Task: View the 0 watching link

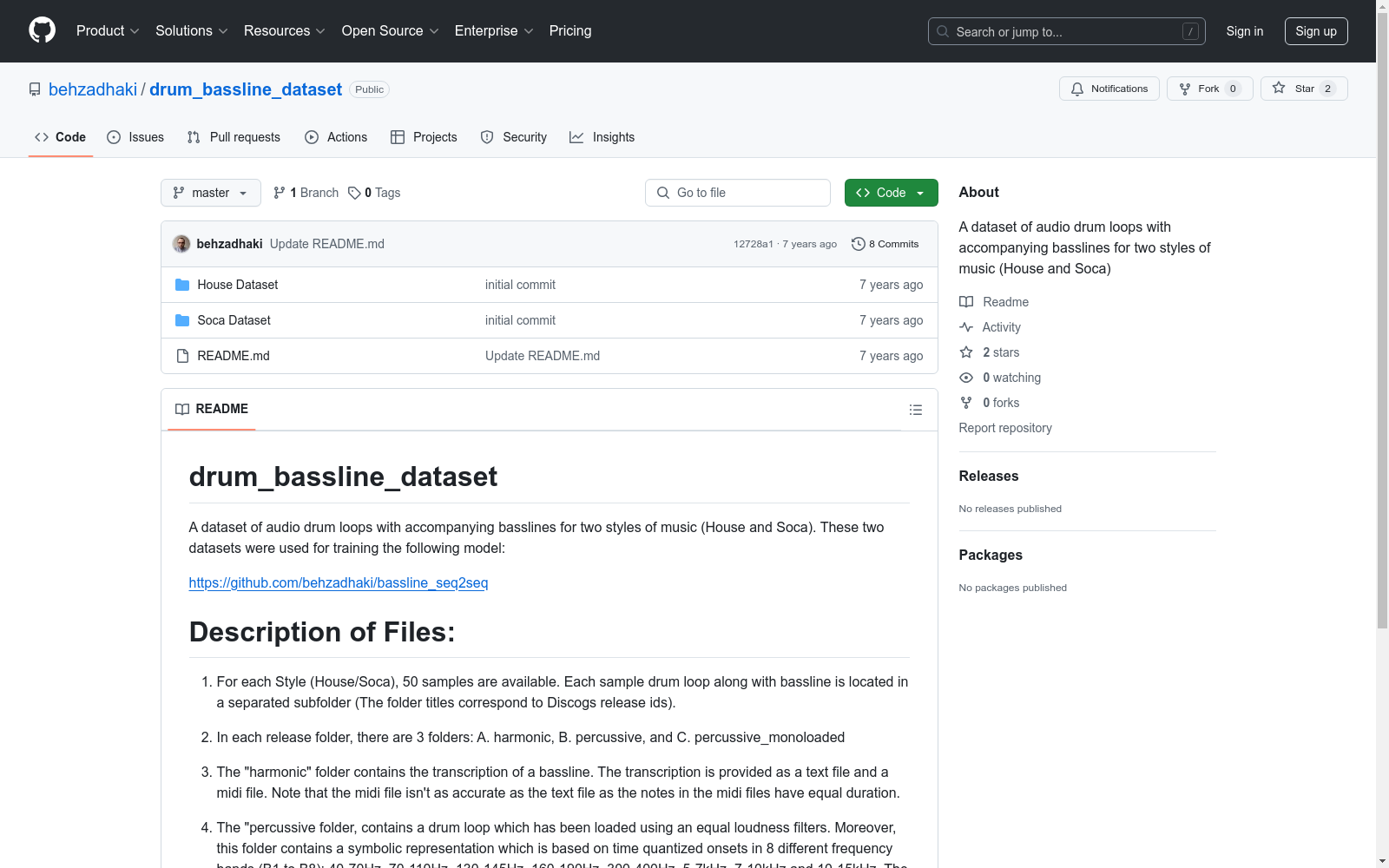Action: pyautogui.click(x=1000, y=378)
